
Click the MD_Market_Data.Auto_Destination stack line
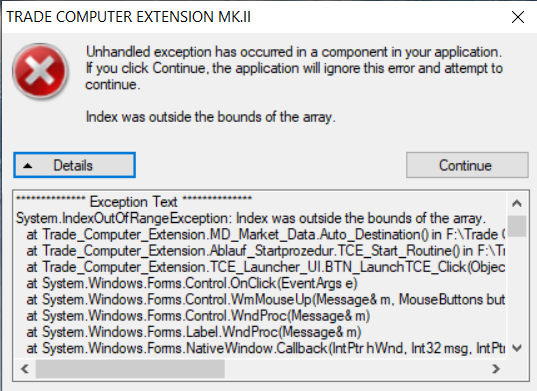265,235
